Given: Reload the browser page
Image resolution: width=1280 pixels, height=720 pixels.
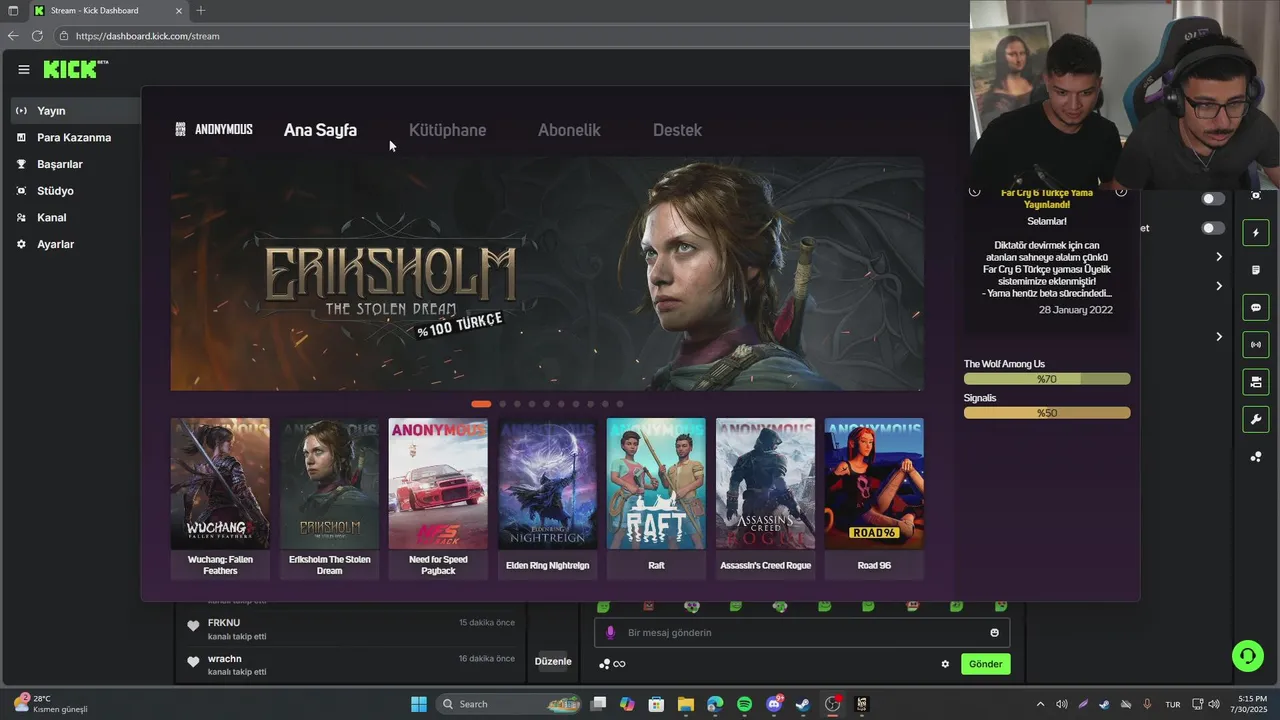Looking at the screenshot, I should point(37,36).
